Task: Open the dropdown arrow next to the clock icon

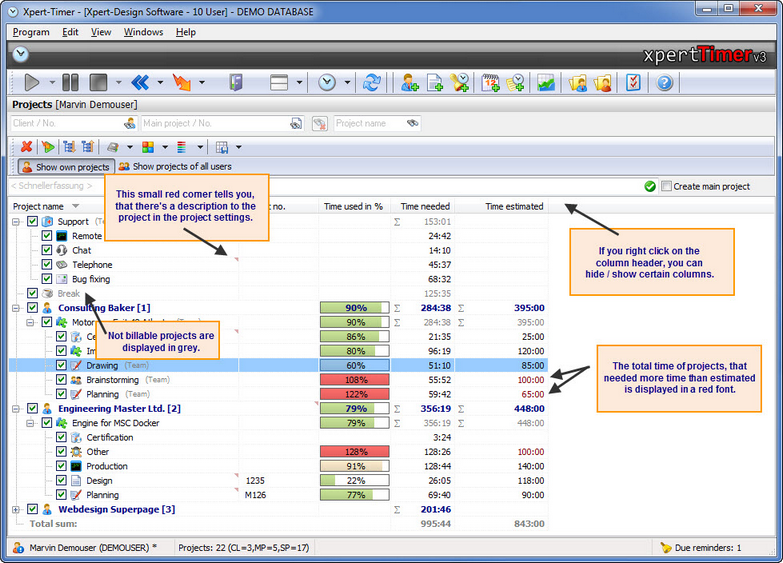Action: click(347, 82)
